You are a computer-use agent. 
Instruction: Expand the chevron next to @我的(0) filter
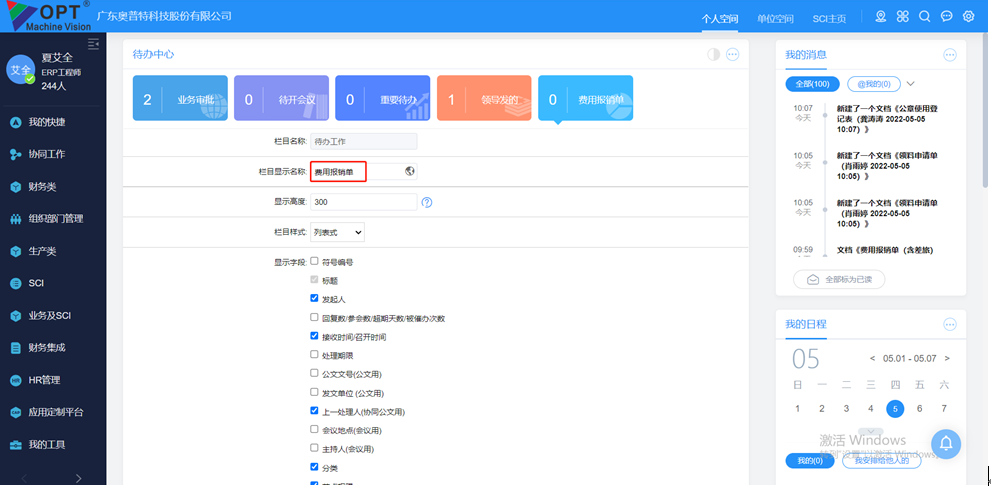[x=911, y=84]
